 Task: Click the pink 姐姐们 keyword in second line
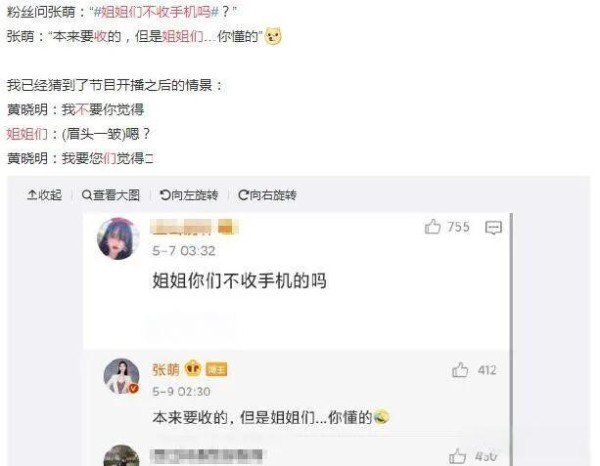183,37
